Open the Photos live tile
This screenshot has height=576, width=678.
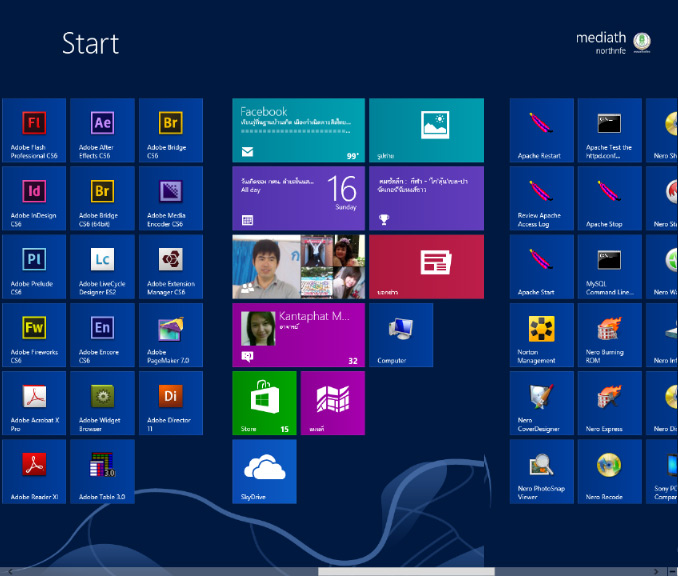tap(426, 130)
